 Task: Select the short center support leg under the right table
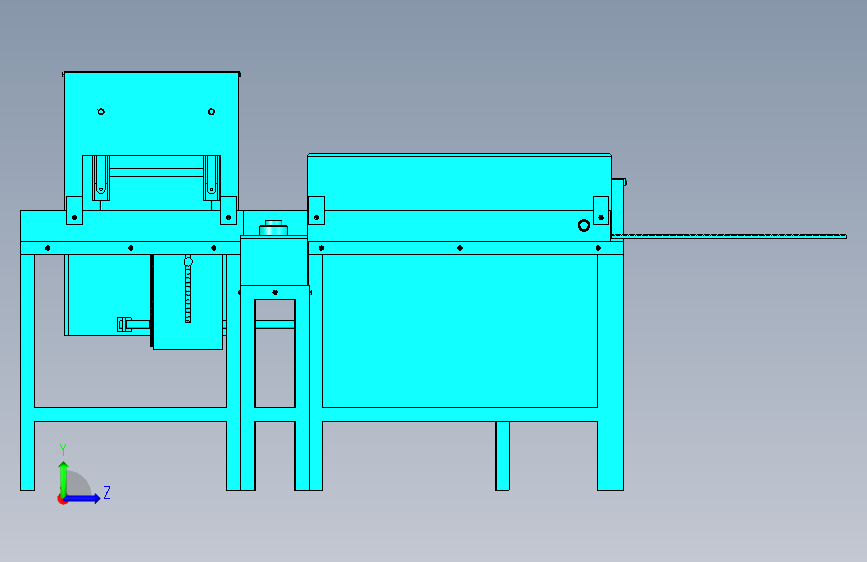pos(503,456)
